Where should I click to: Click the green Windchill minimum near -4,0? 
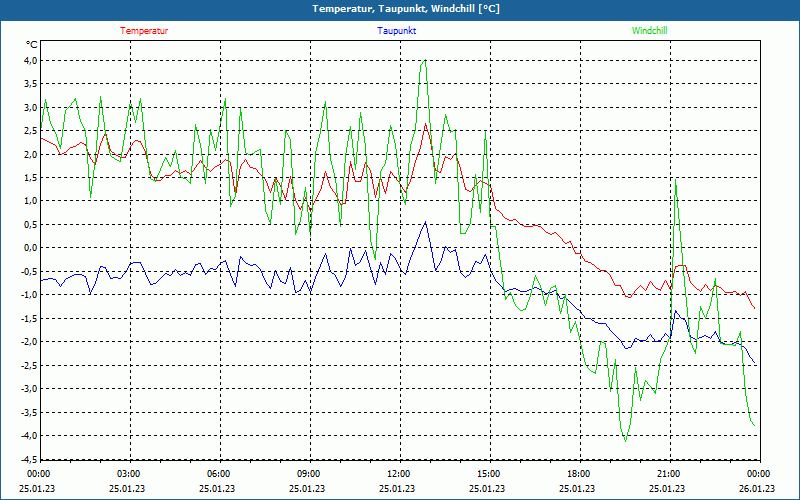click(x=626, y=441)
